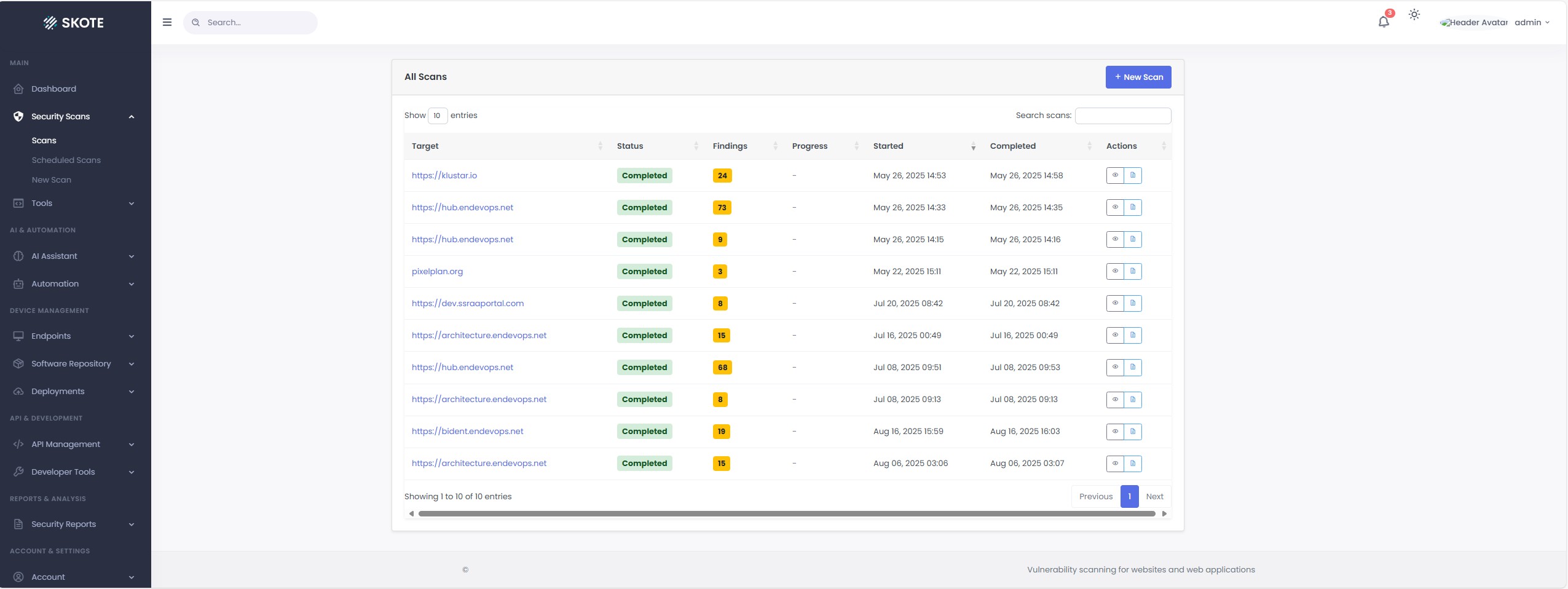Click the hamburger menu icon
The image size is (1568, 589).
pos(167,22)
